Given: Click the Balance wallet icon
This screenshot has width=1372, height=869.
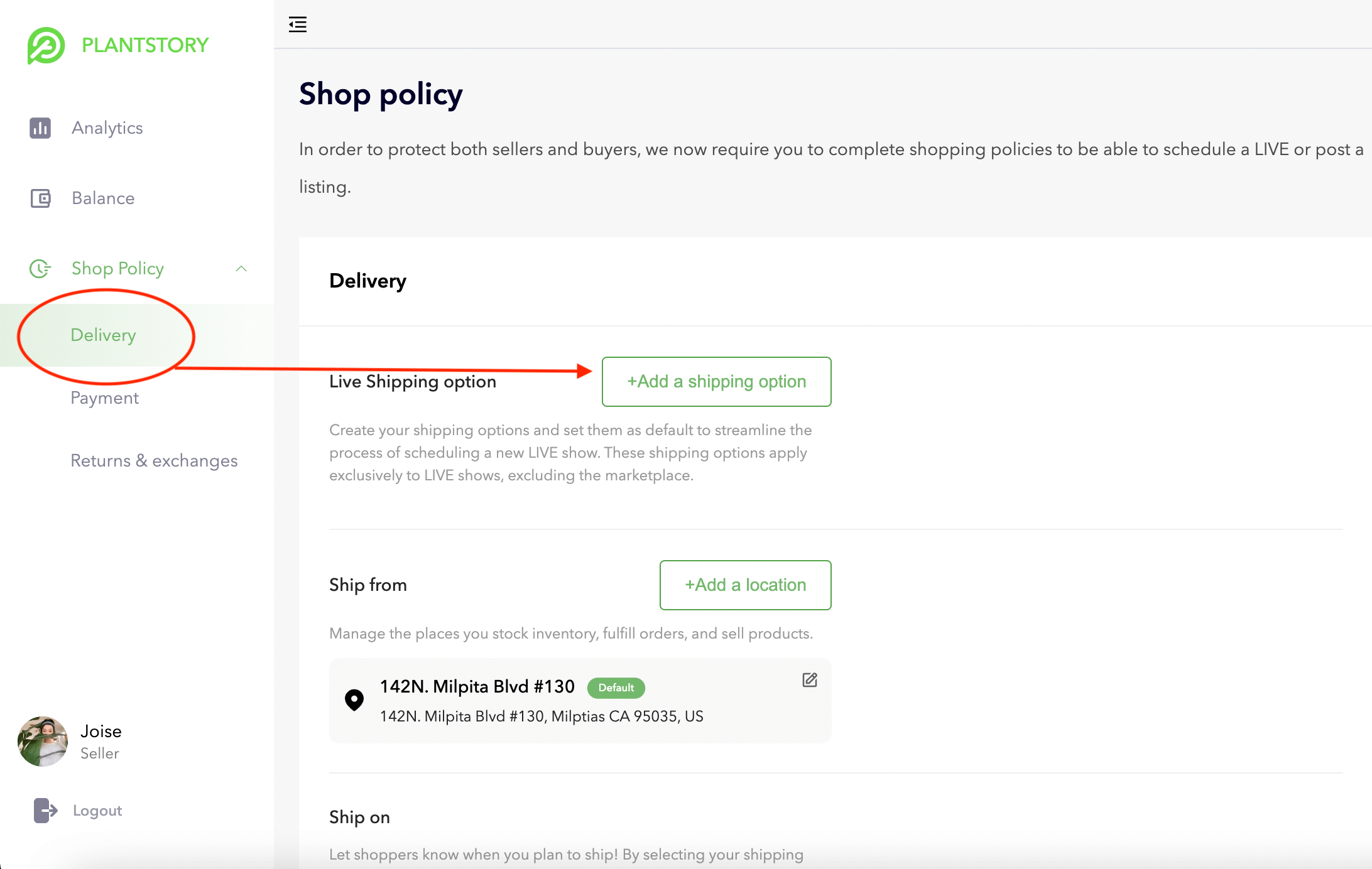Looking at the screenshot, I should point(40,198).
